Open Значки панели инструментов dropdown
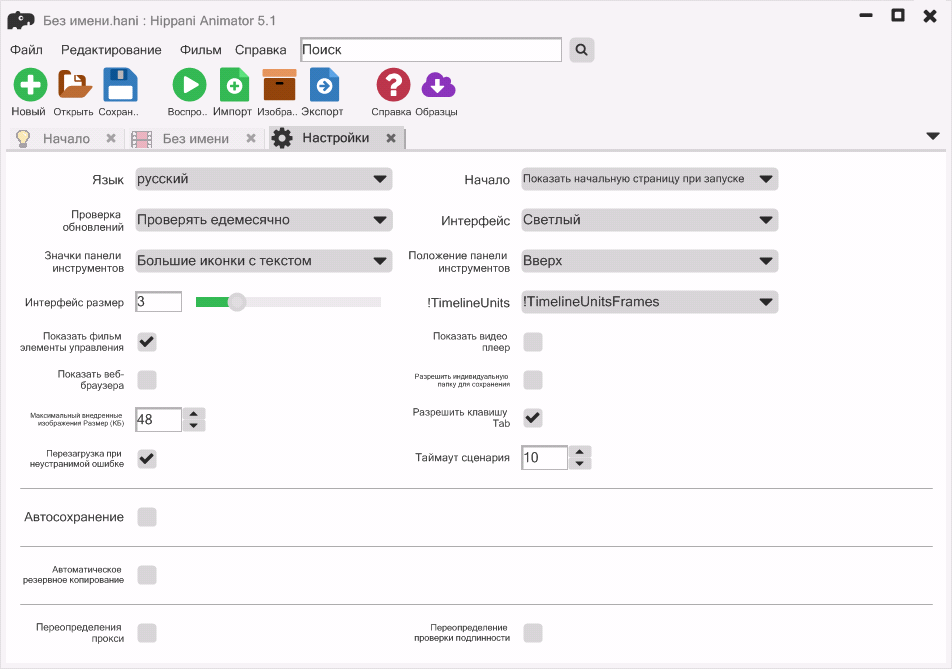952x669 pixels. tap(264, 261)
